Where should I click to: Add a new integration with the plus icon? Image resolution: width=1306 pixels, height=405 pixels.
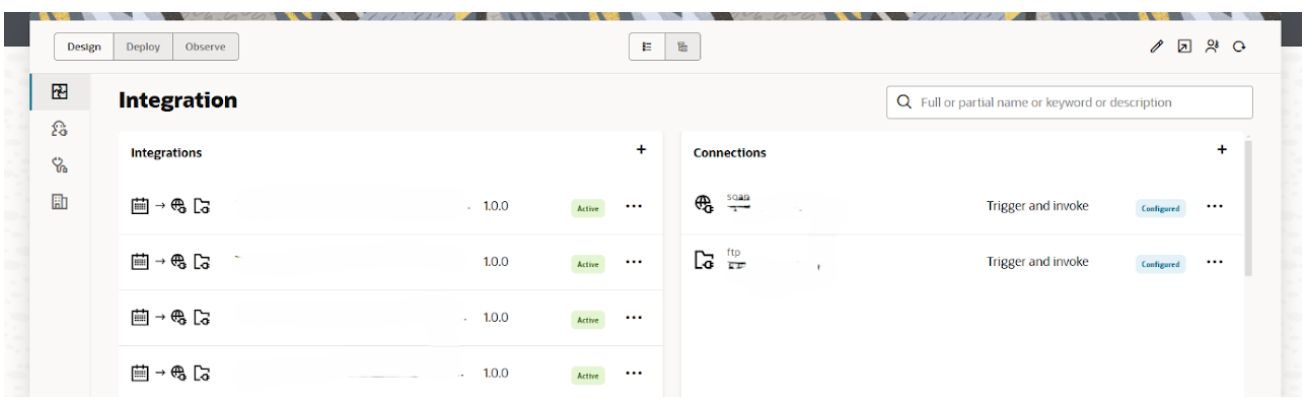pos(641,150)
